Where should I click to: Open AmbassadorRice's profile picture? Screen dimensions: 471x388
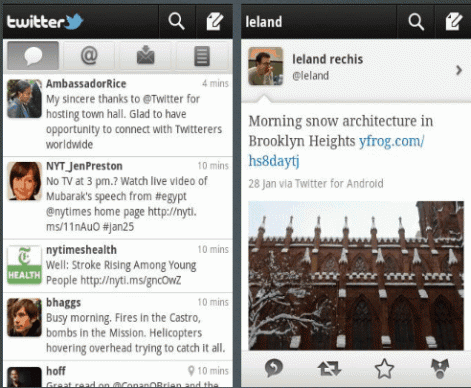coord(24,99)
